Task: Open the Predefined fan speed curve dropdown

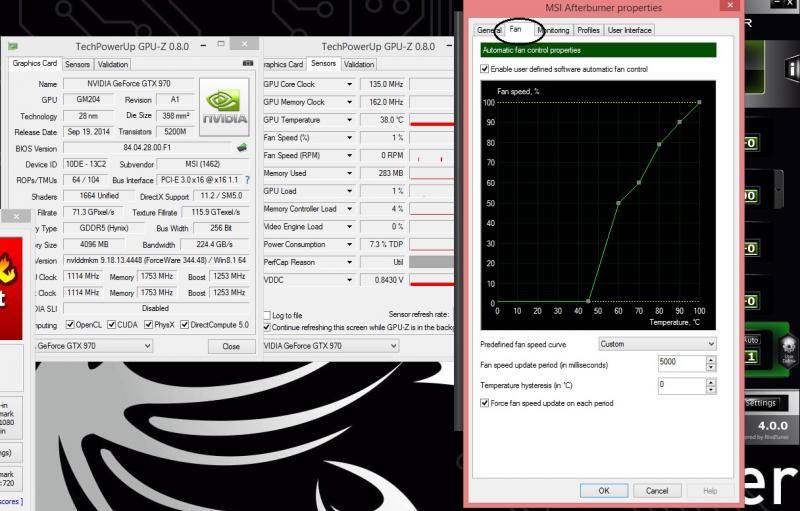Action: pyautogui.click(x=657, y=344)
